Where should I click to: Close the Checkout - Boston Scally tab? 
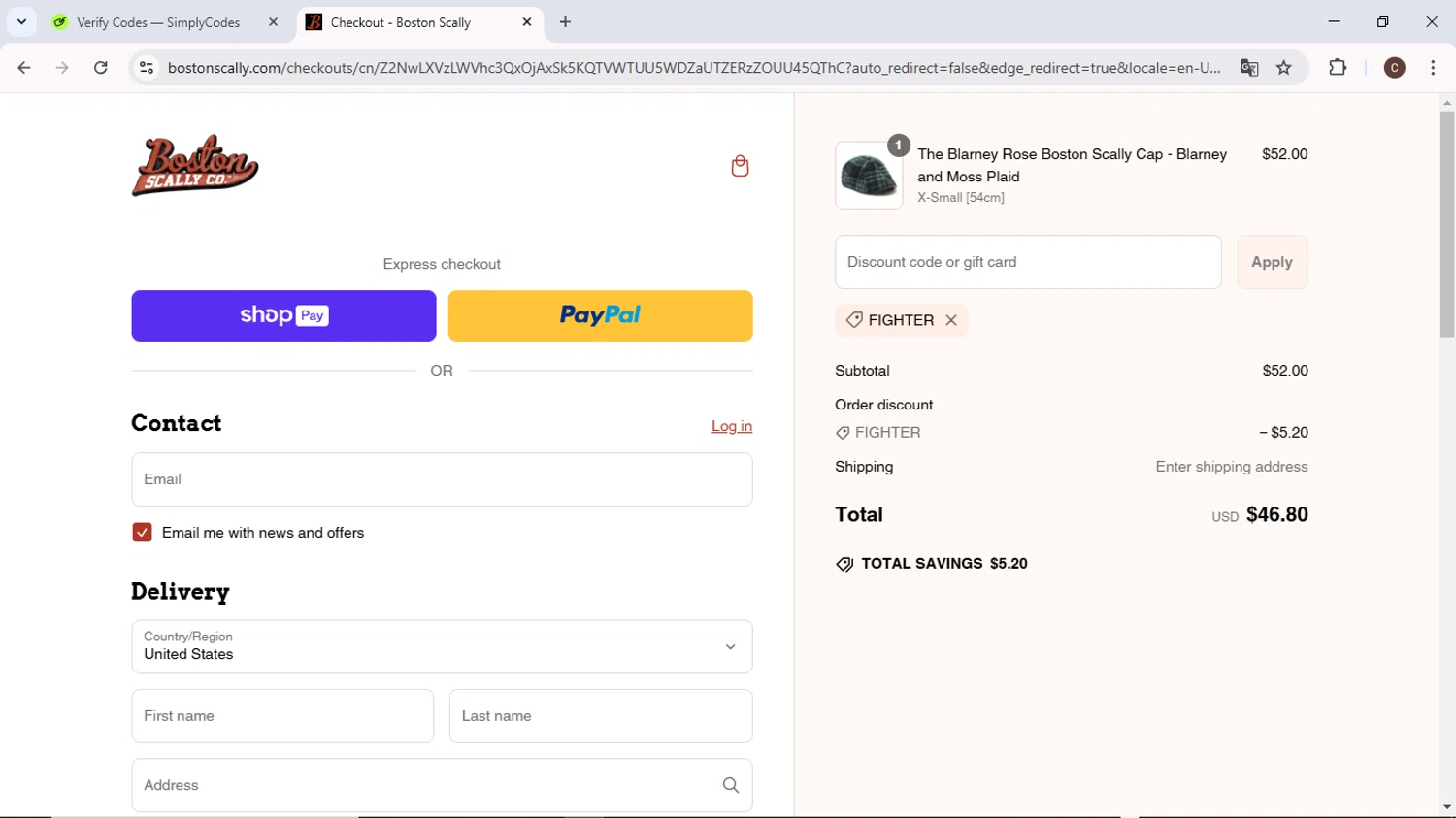527,21
